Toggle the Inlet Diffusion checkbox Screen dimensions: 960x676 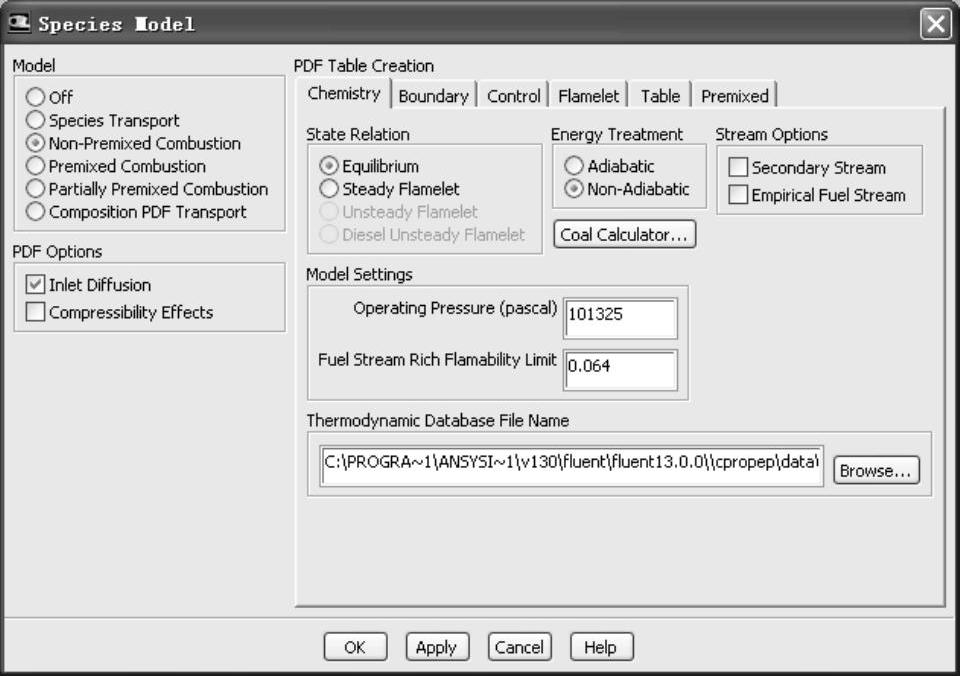click(36, 284)
